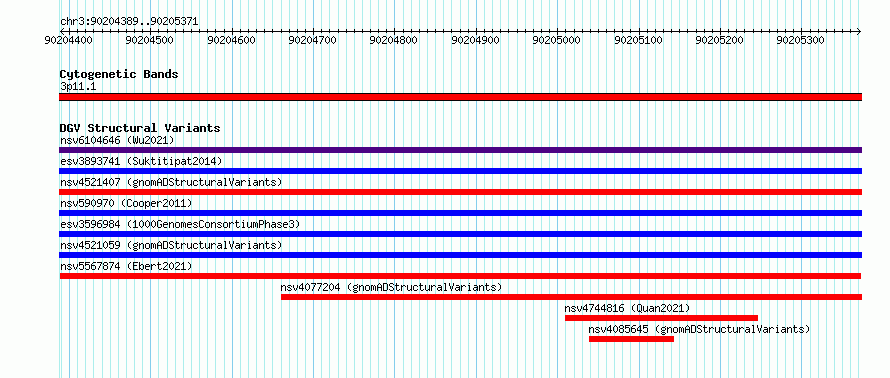Select the red nsv5567874 variant bar
The image size is (890, 378).
click(460, 276)
